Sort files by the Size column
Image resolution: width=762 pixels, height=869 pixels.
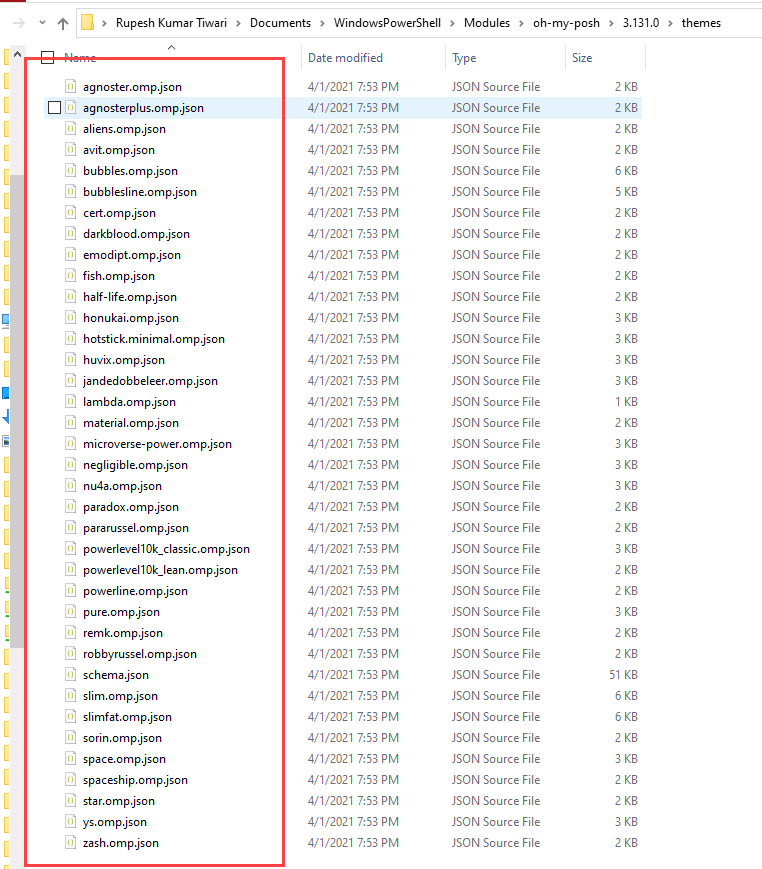[x=582, y=58]
